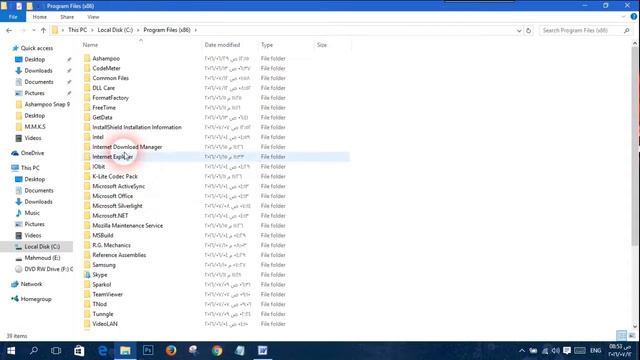Image resolution: width=640 pixels, height=360 pixels.
Task: Open Google Chrome from the taskbar
Action: 217,351
